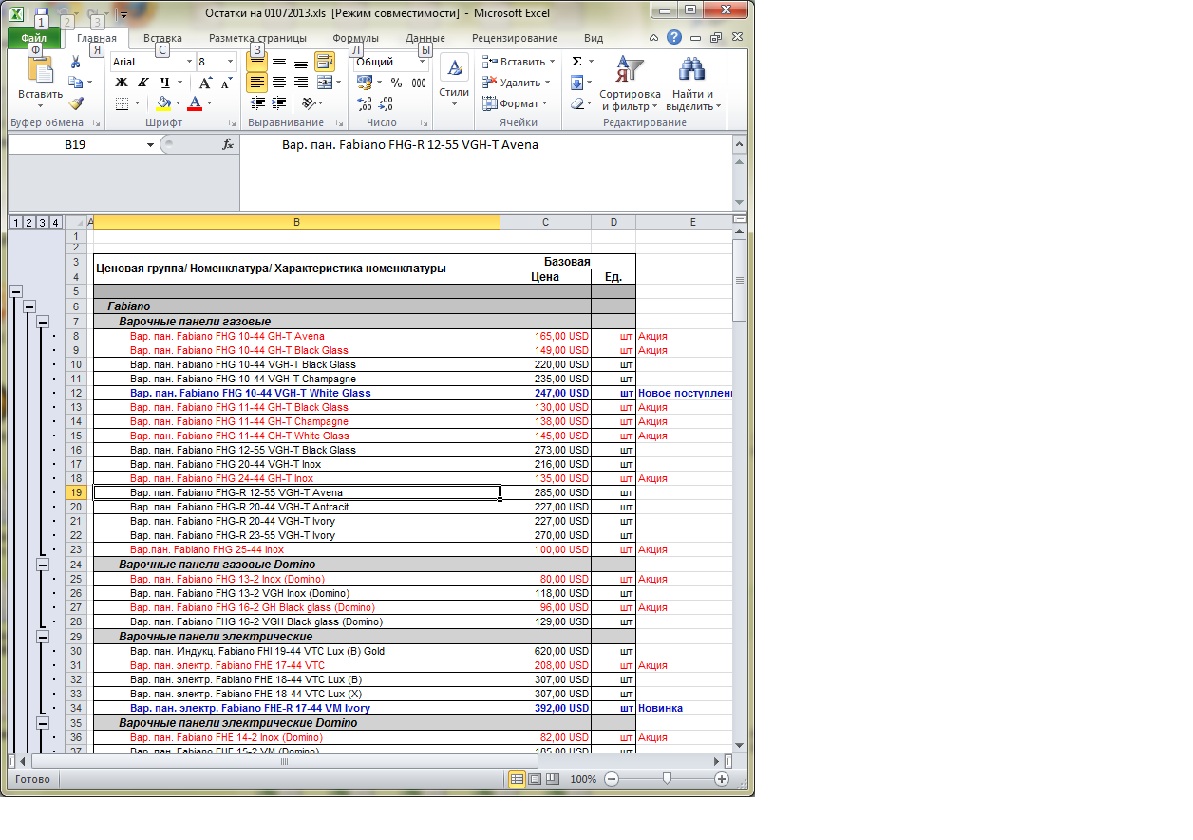Open Сортировка и фильтр menu

point(629,82)
